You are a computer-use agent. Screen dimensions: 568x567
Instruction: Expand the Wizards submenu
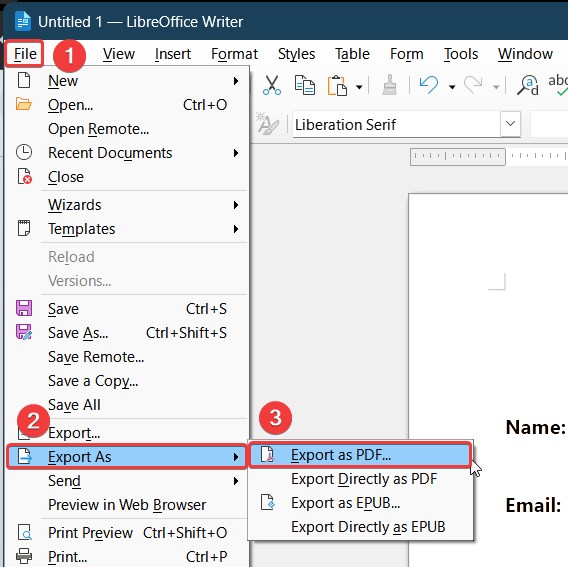(x=127, y=205)
